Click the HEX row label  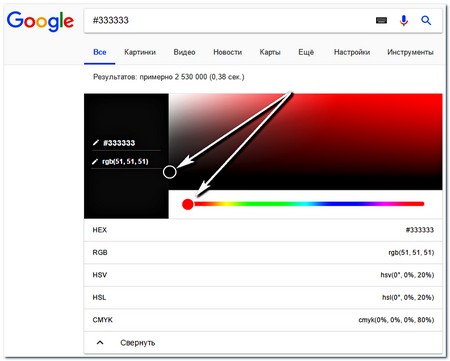click(x=100, y=230)
